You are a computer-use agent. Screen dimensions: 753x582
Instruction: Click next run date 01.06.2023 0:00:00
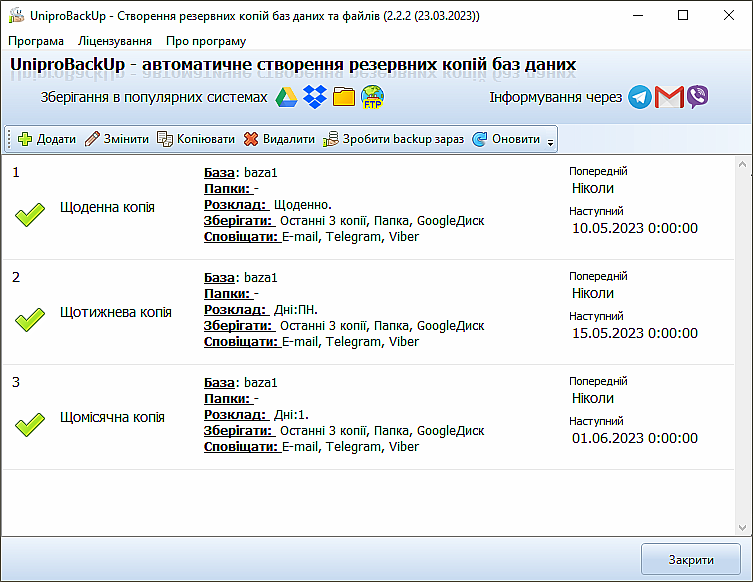(x=634, y=438)
